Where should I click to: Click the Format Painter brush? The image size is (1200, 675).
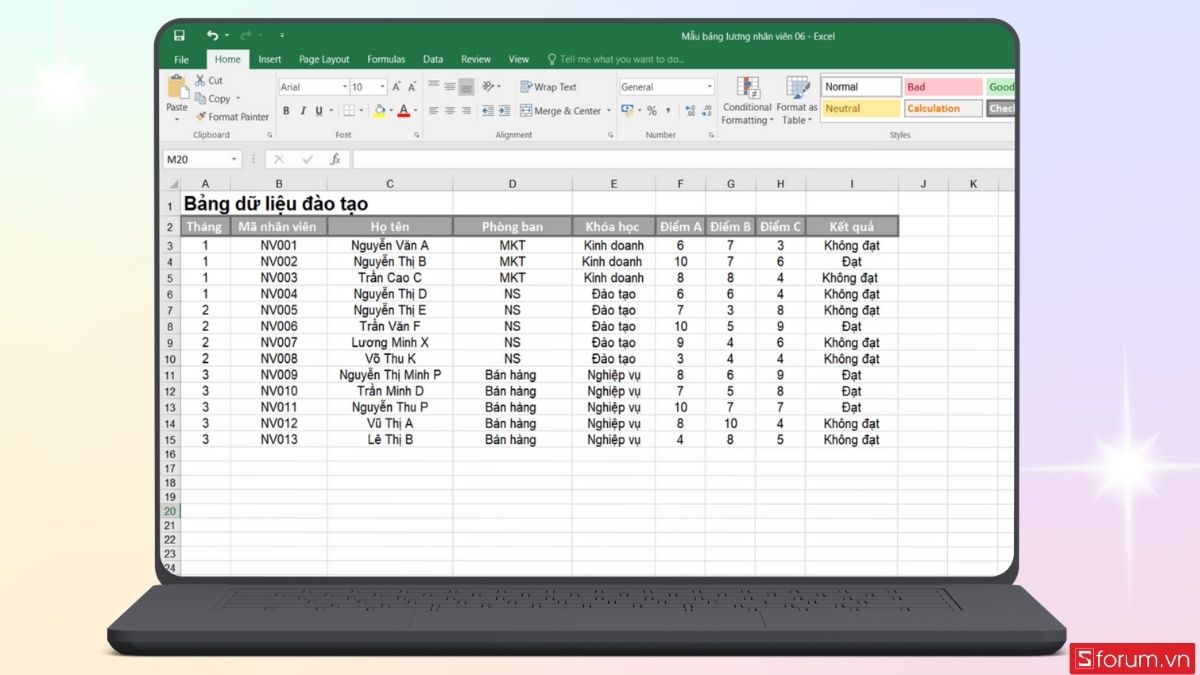(x=201, y=117)
